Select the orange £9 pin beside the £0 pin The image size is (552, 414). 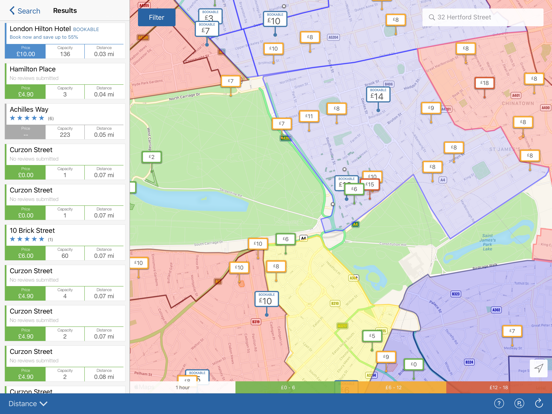tap(386, 357)
